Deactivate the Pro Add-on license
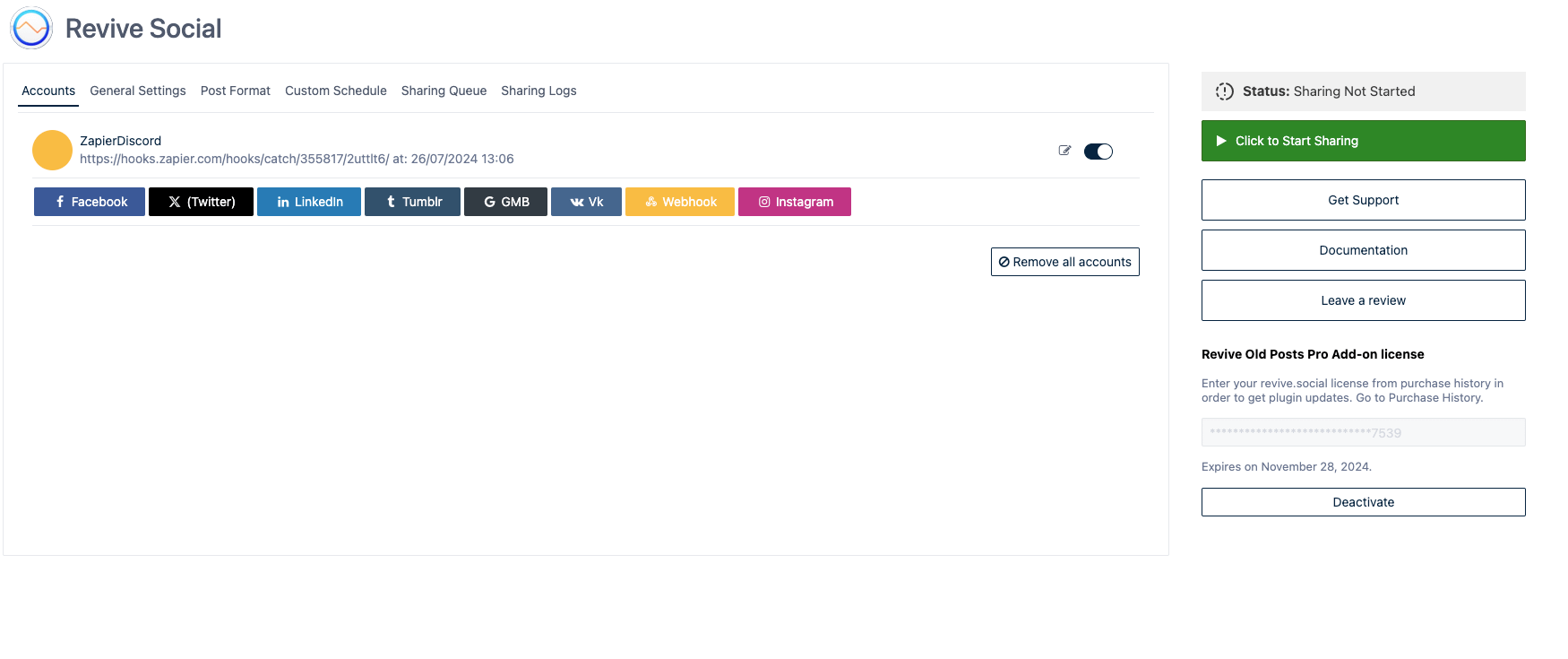This screenshot has height=659, width=1568. (1363, 502)
